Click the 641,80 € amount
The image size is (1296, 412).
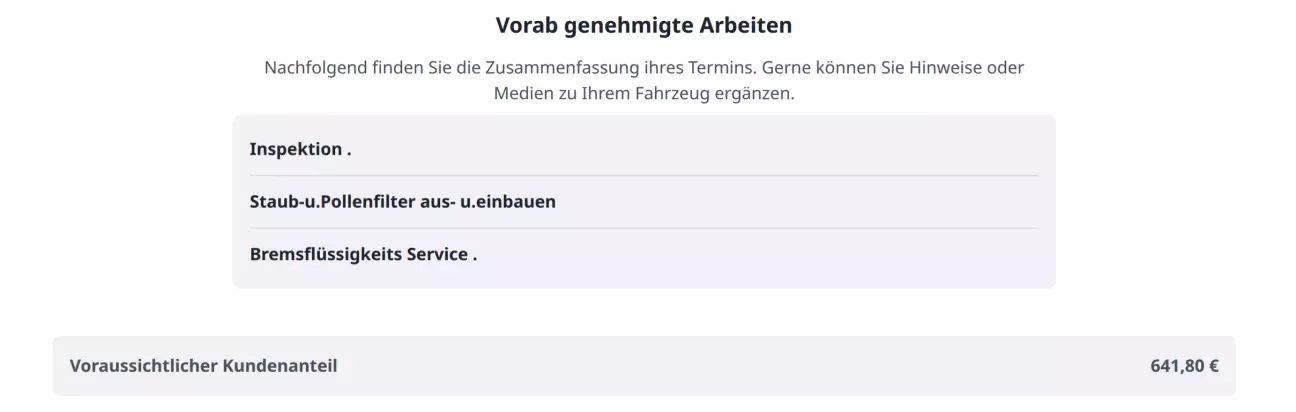point(1184,366)
